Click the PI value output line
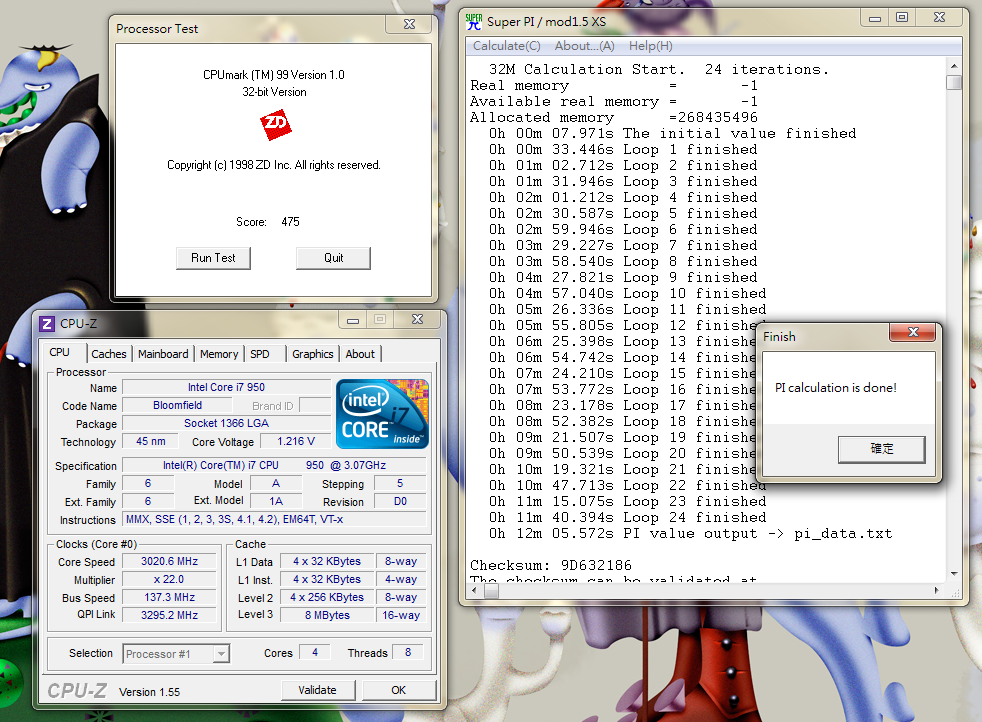The image size is (982, 722). pos(690,534)
